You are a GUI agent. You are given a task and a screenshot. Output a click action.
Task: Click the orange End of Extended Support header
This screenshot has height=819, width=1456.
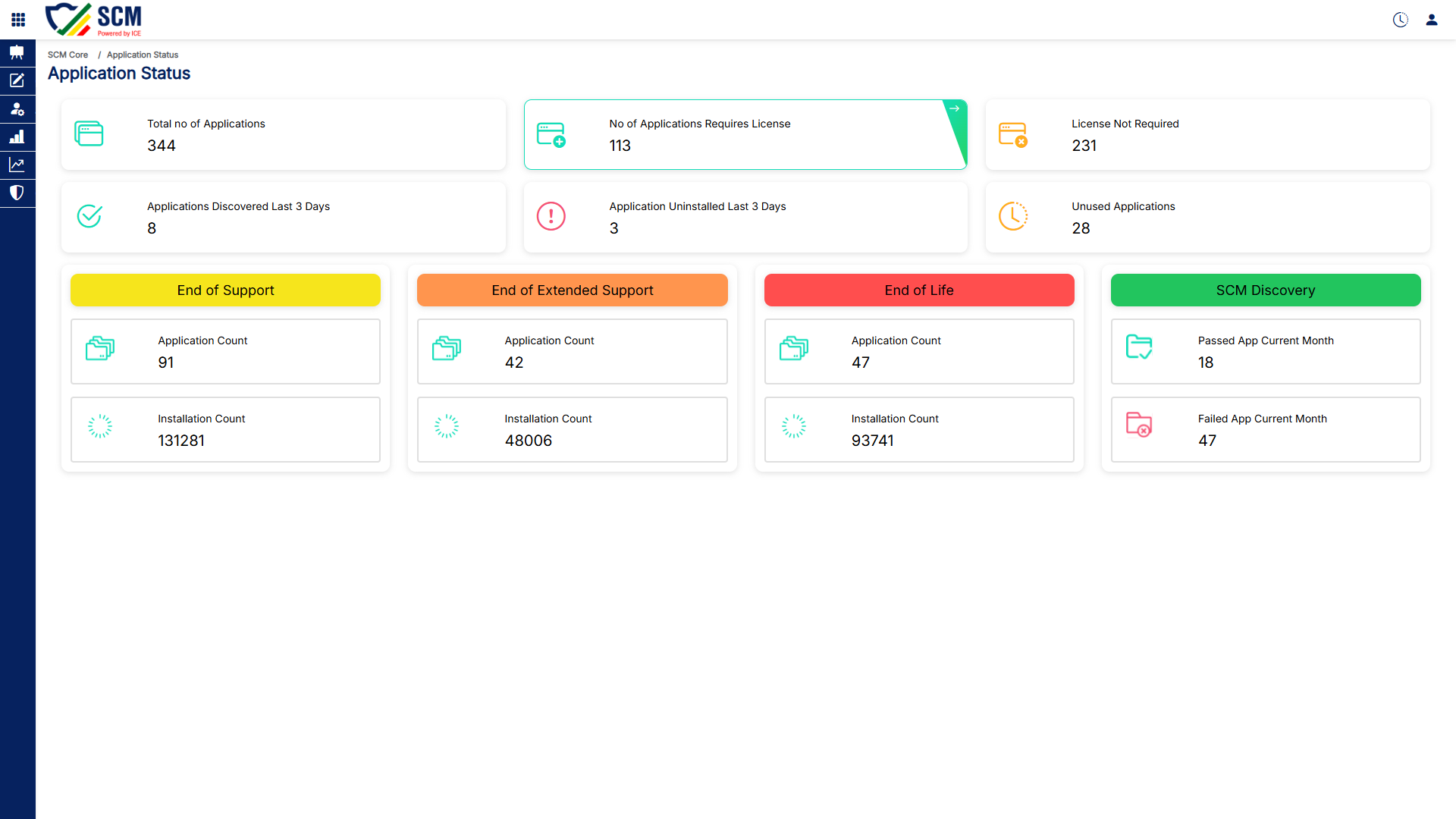coord(573,290)
